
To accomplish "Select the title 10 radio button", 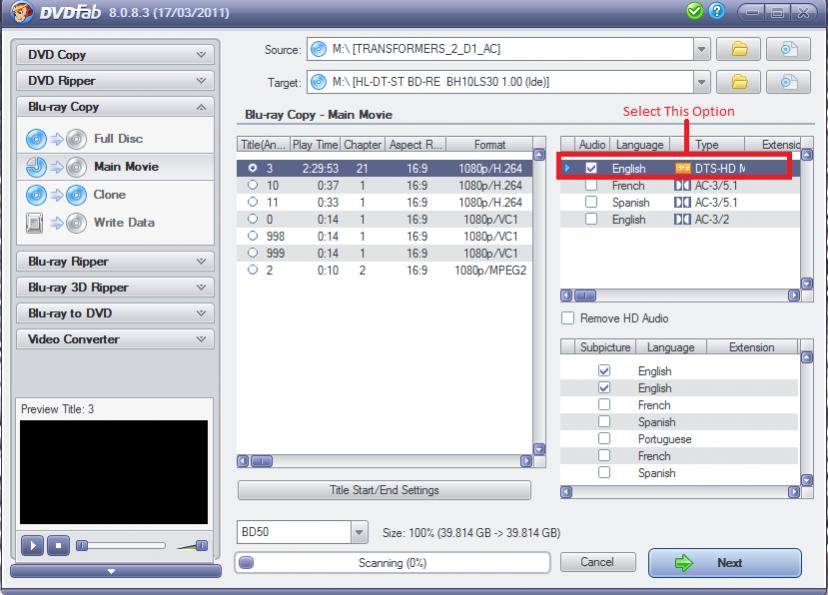I will pyautogui.click(x=252, y=185).
